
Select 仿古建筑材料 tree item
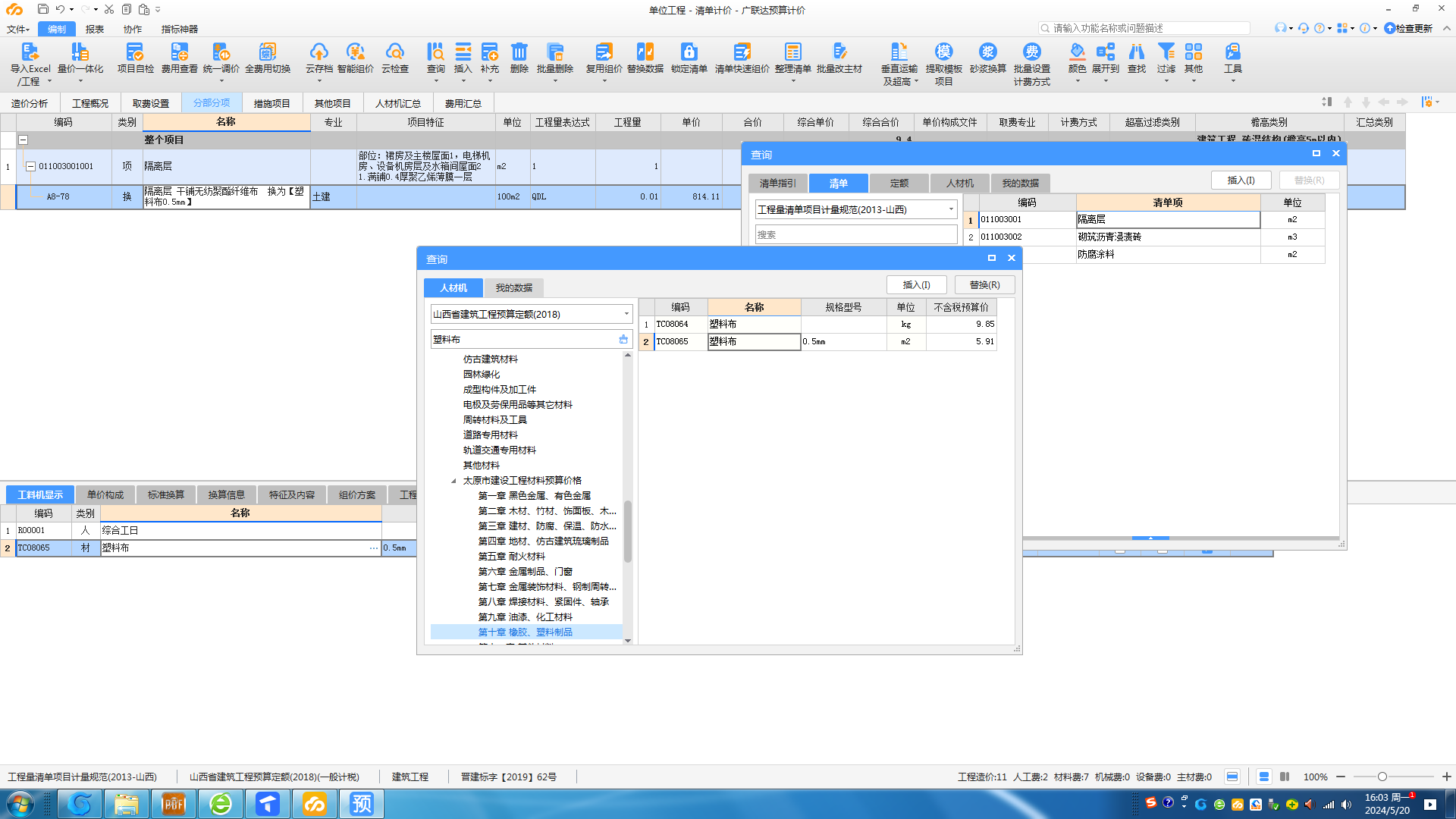(x=490, y=359)
